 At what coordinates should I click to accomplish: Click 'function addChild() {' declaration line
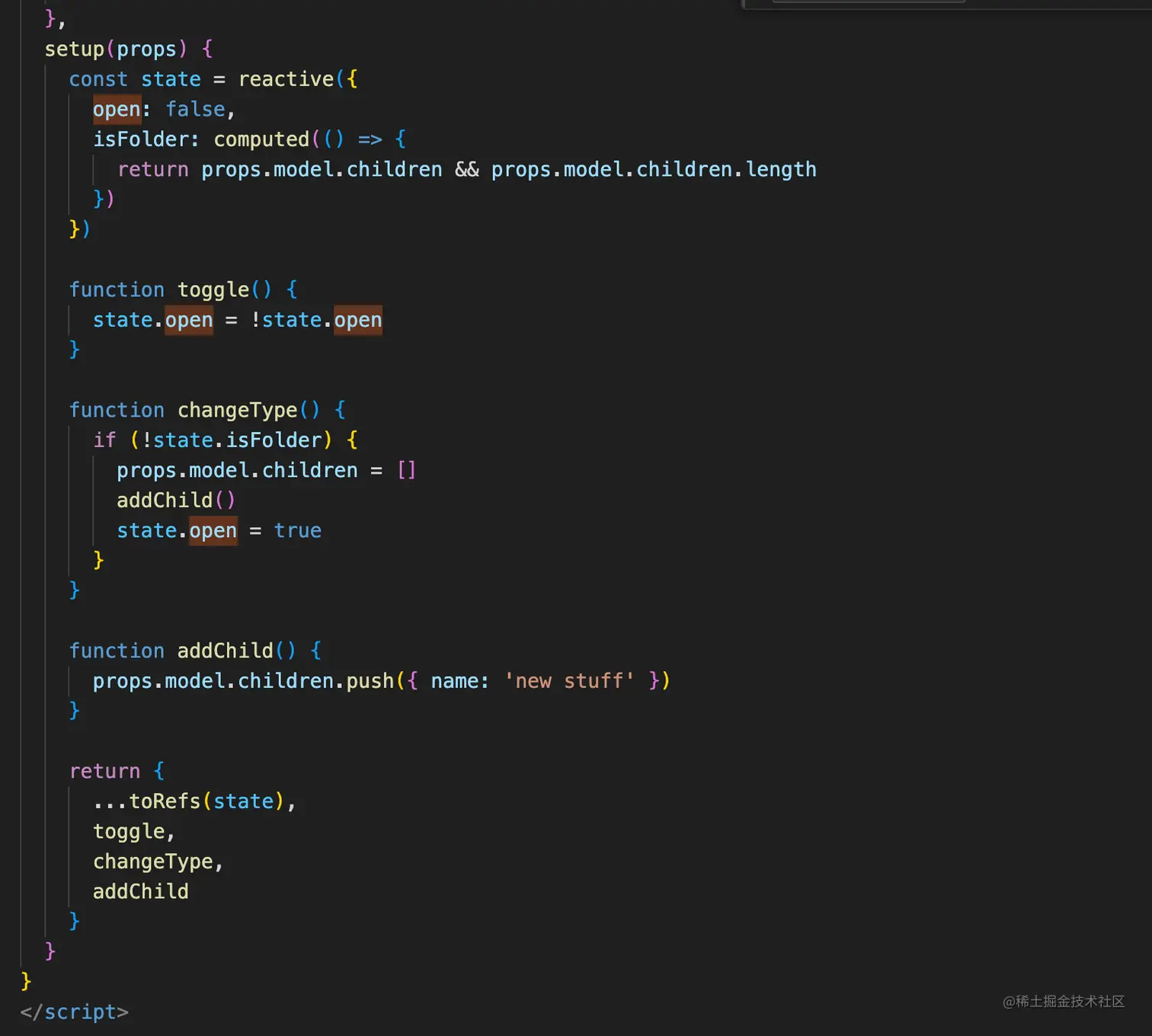coord(195,651)
